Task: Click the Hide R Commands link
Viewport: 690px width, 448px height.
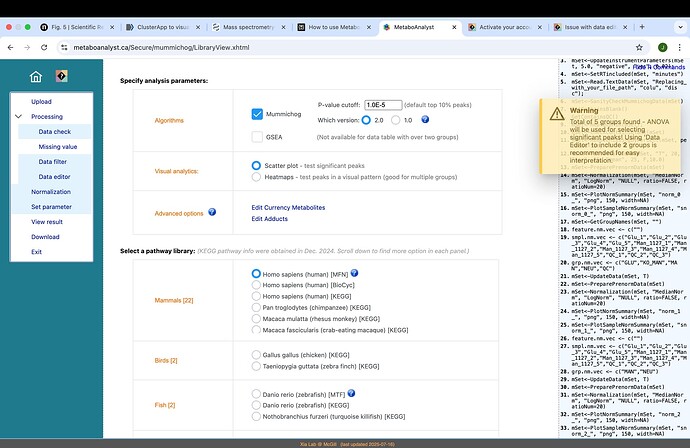Action: [659, 67]
